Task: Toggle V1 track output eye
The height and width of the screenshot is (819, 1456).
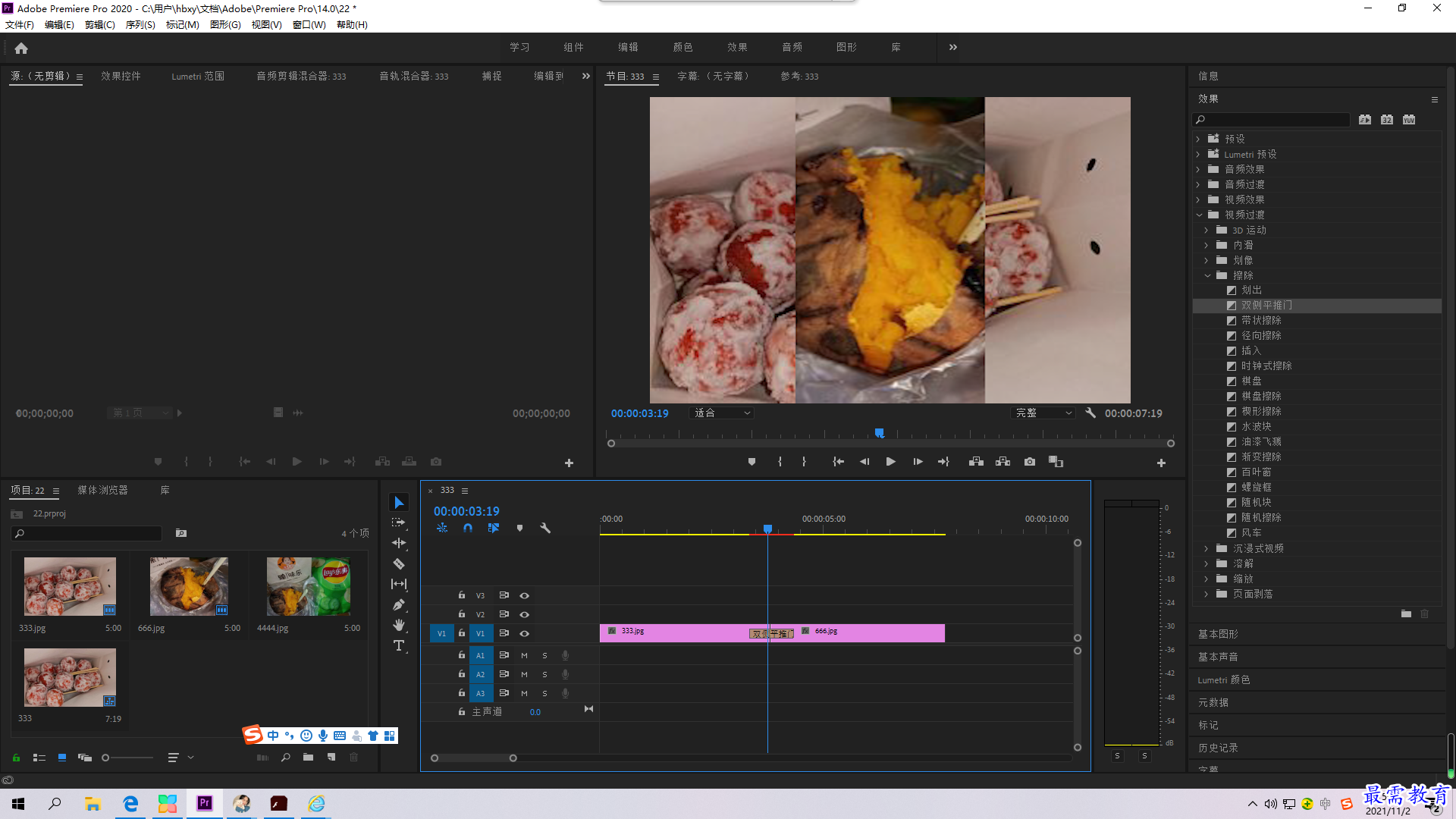Action: pyautogui.click(x=524, y=634)
